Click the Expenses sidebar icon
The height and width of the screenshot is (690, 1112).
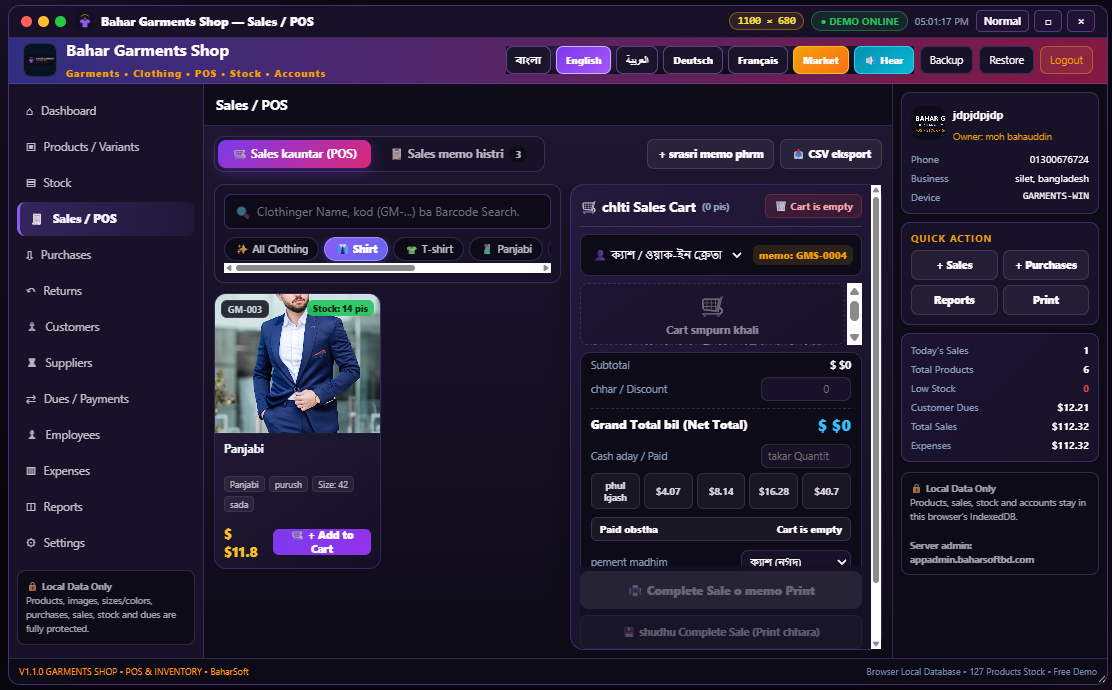[x=30, y=471]
